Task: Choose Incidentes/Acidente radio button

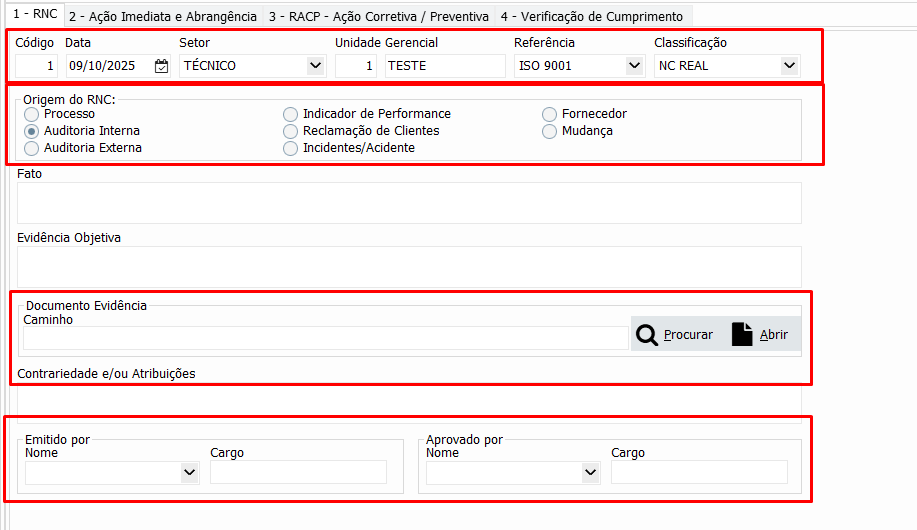Action: 291,148
